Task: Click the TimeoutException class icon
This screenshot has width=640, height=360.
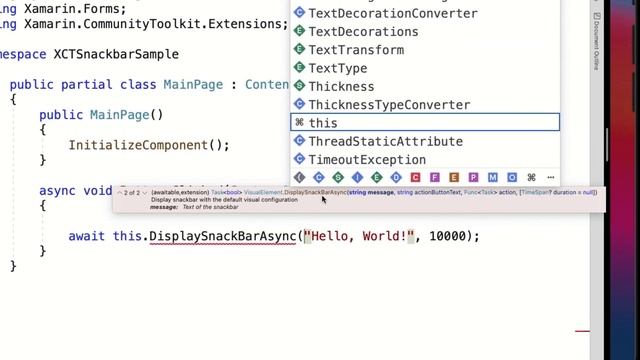Action: (300, 159)
